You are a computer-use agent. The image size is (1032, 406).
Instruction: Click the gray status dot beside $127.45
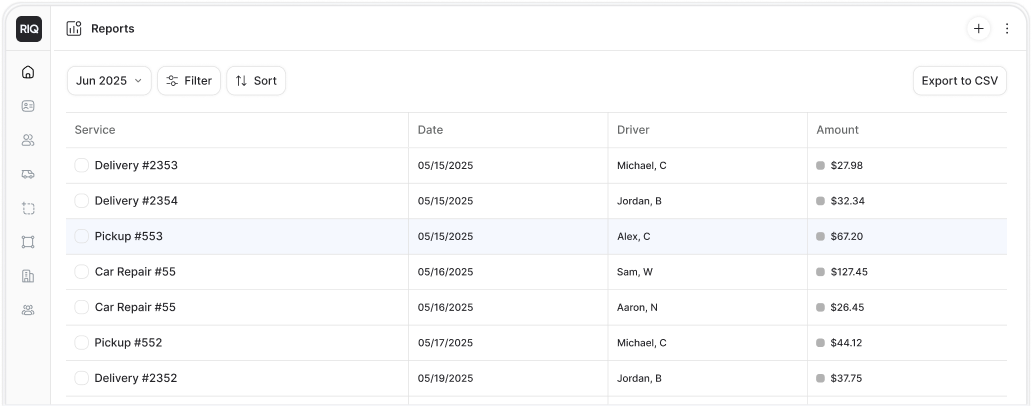point(821,272)
